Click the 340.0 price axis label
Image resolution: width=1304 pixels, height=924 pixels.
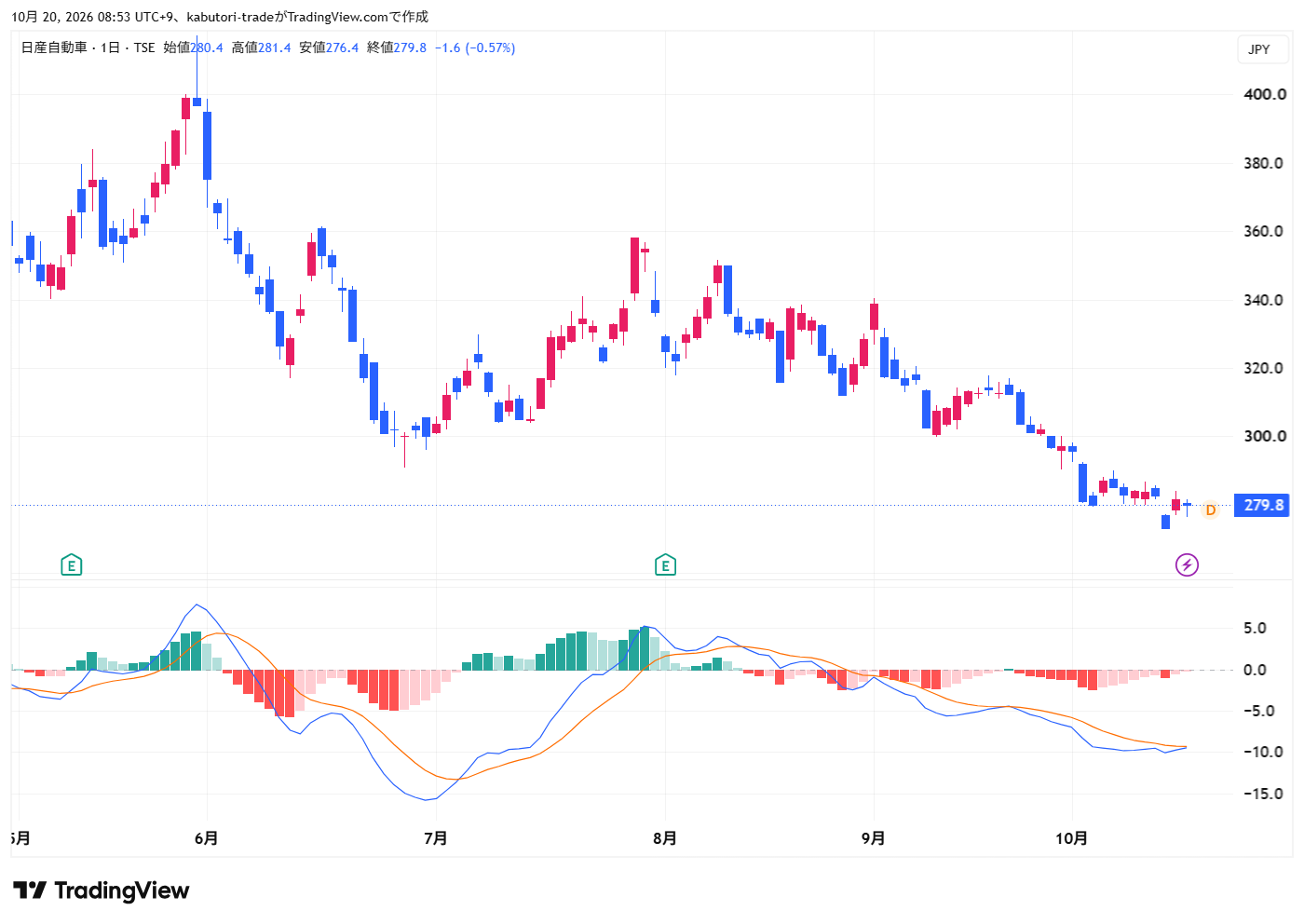point(1265,300)
